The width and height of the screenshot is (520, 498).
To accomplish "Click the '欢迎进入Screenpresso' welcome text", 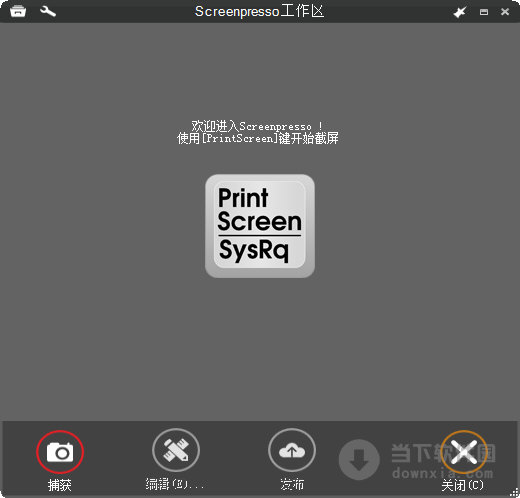I will coord(257,126).
